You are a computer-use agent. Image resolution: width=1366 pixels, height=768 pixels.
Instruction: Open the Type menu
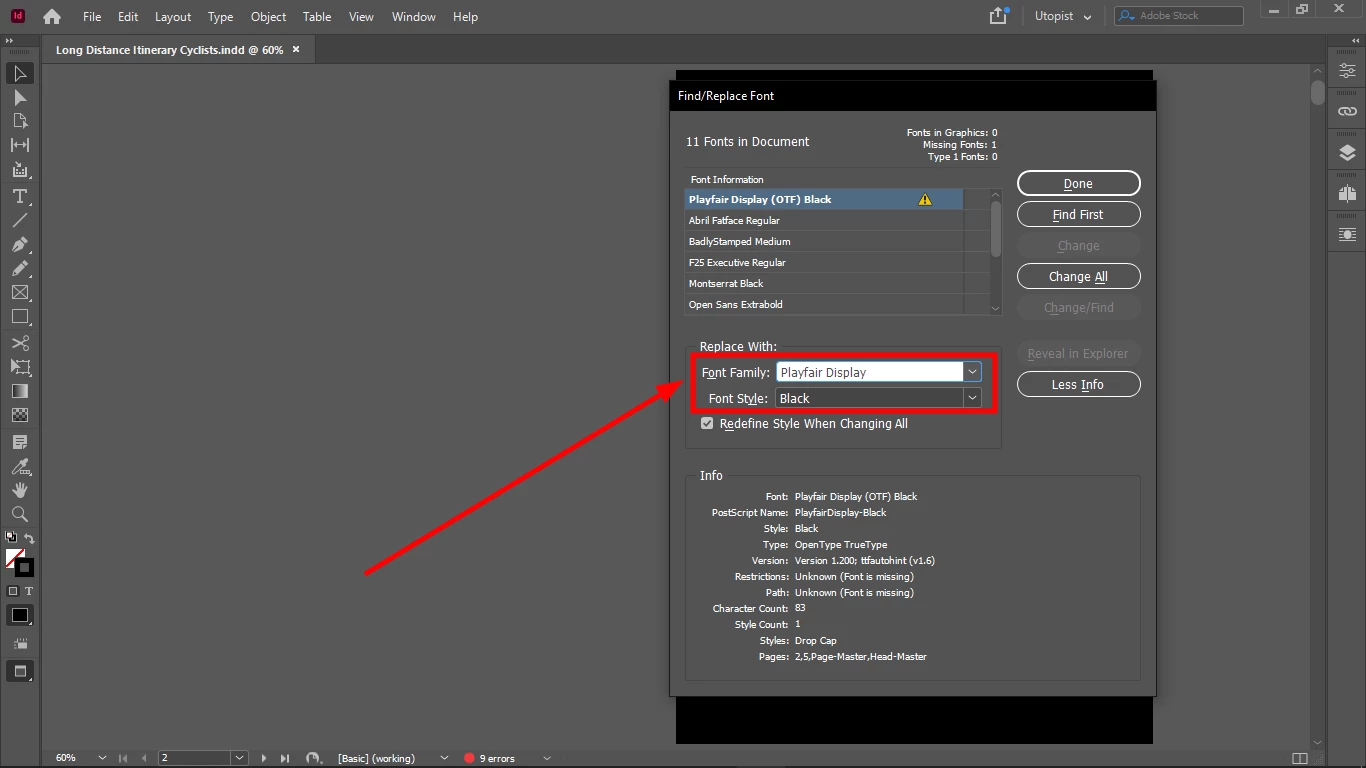220,17
